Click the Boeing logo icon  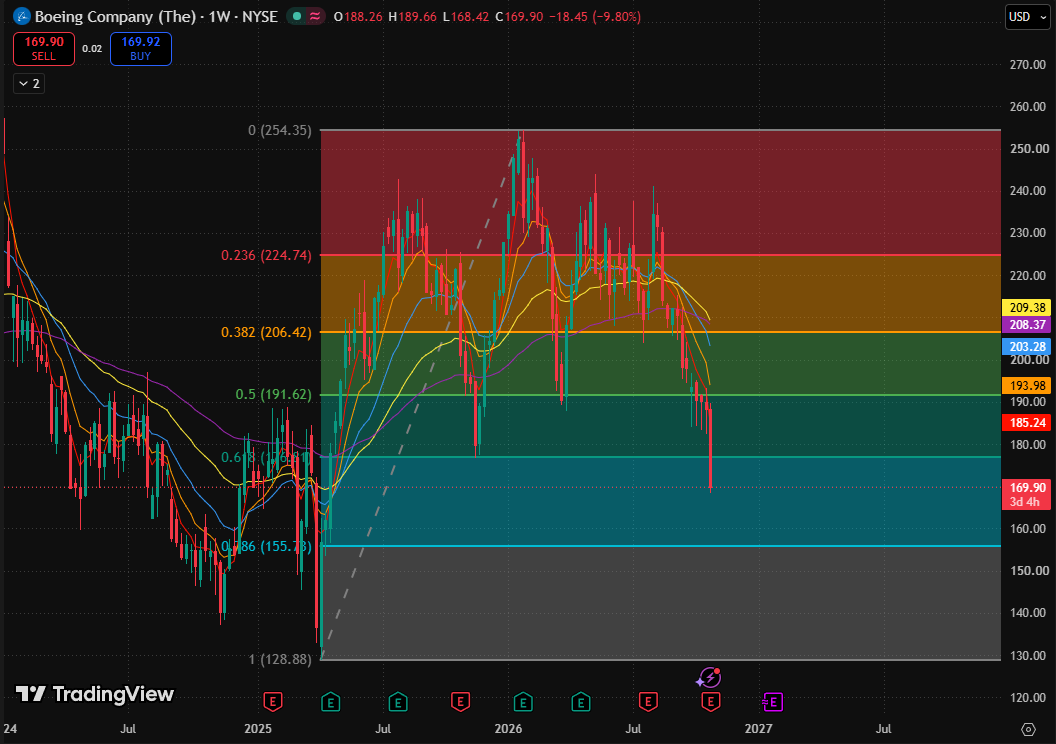pos(22,16)
